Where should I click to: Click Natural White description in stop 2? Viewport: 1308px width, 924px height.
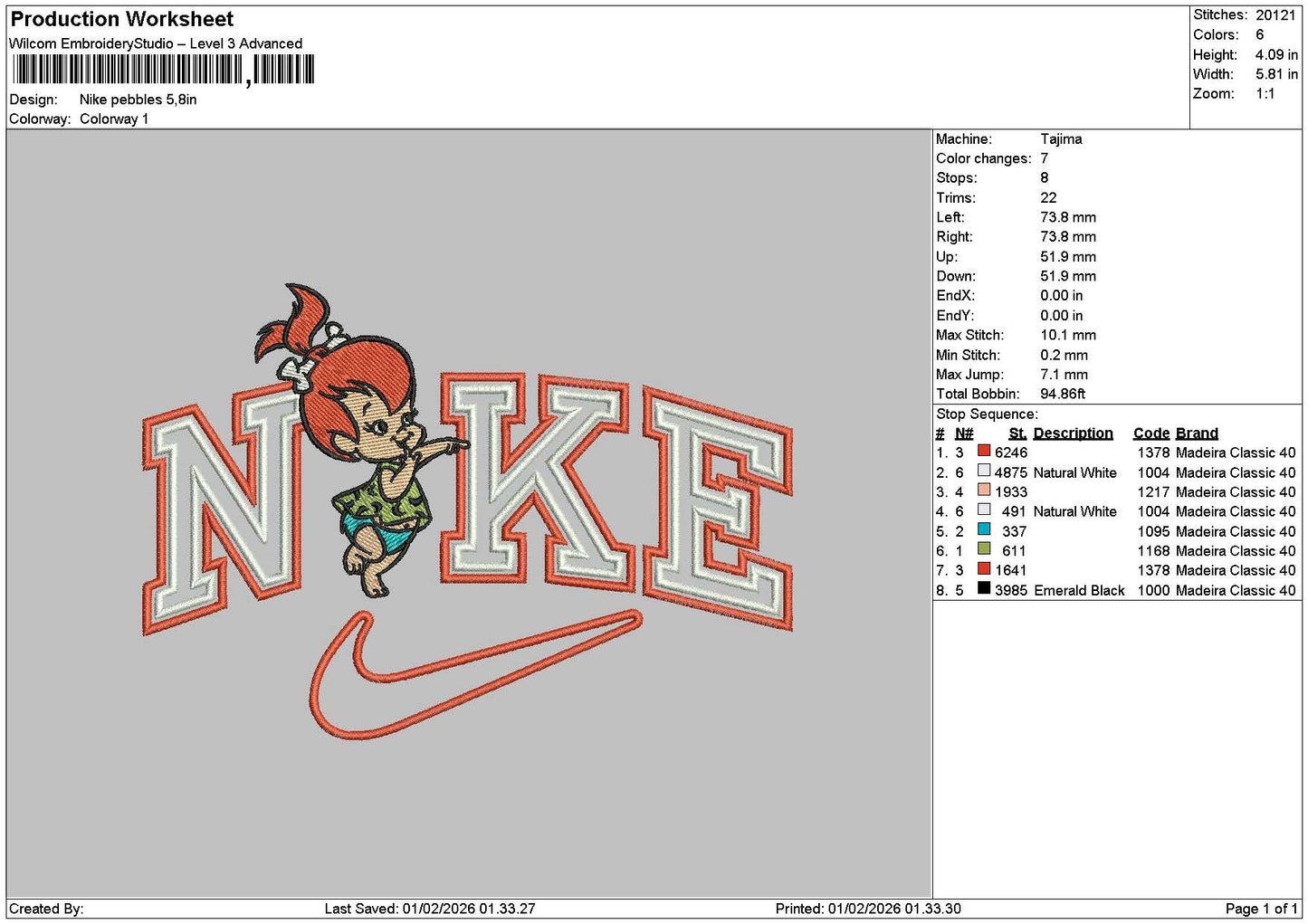[1075, 472]
